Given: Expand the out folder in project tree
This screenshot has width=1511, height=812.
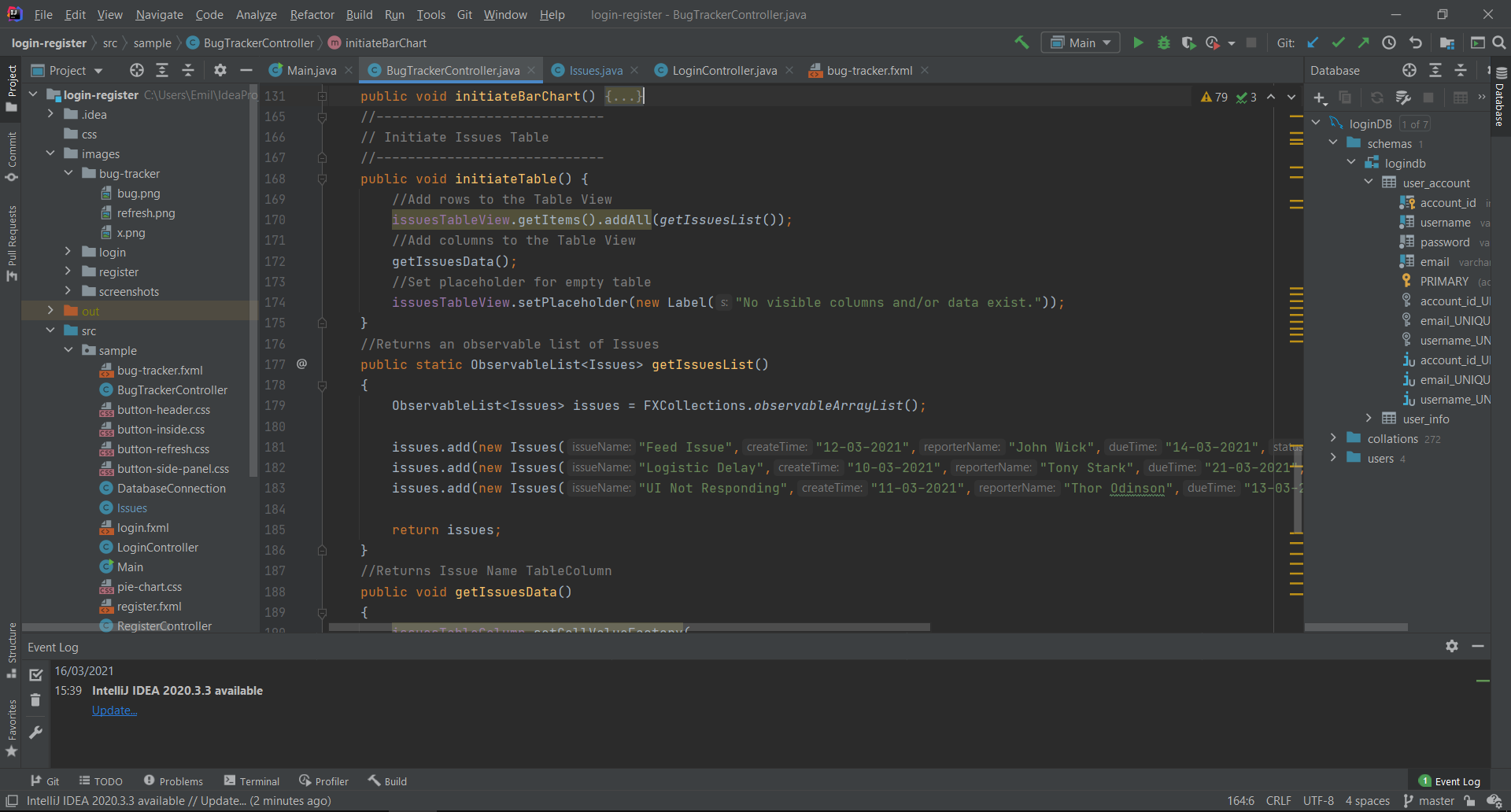Looking at the screenshot, I should coord(50,311).
